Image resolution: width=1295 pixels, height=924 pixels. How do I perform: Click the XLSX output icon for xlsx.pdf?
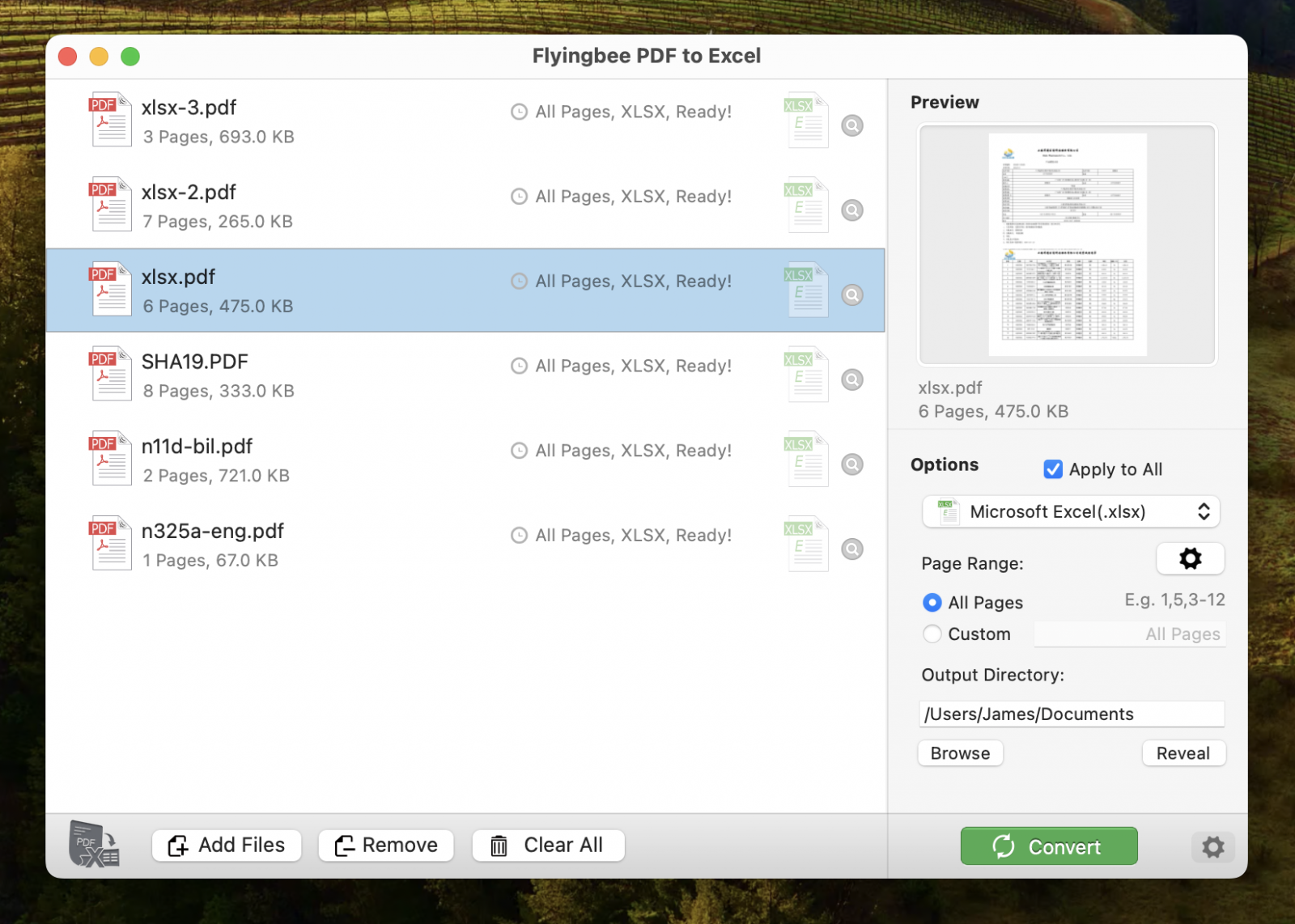coord(806,290)
